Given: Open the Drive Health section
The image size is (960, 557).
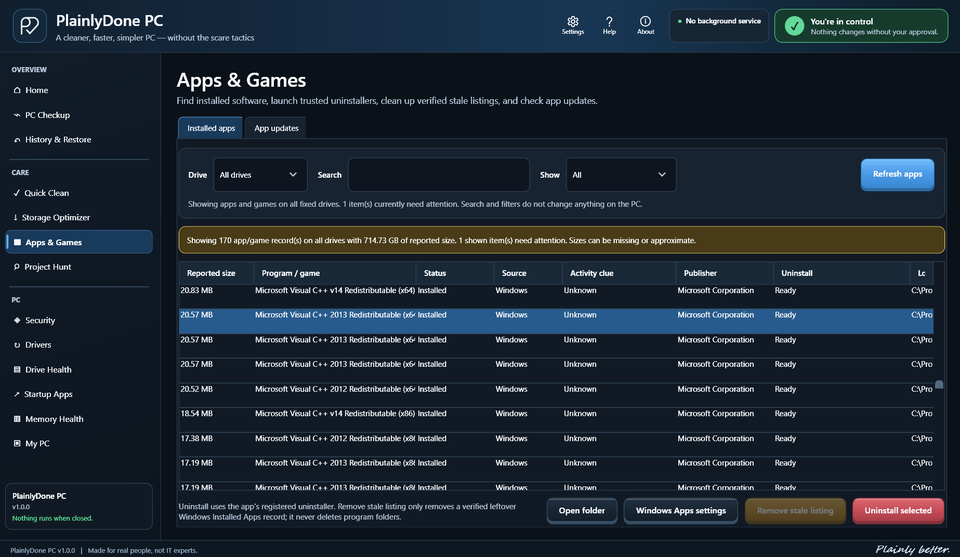Looking at the screenshot, I should 79,370.
